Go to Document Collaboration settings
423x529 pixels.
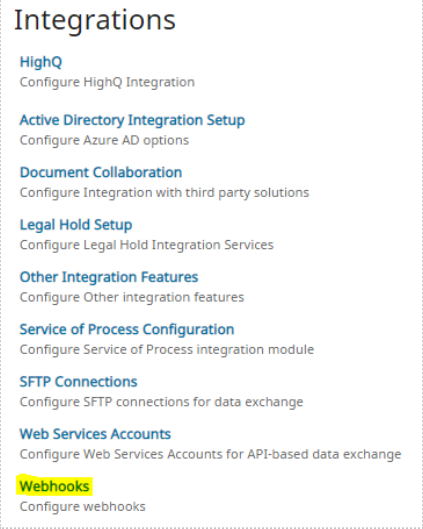point(101,172)
